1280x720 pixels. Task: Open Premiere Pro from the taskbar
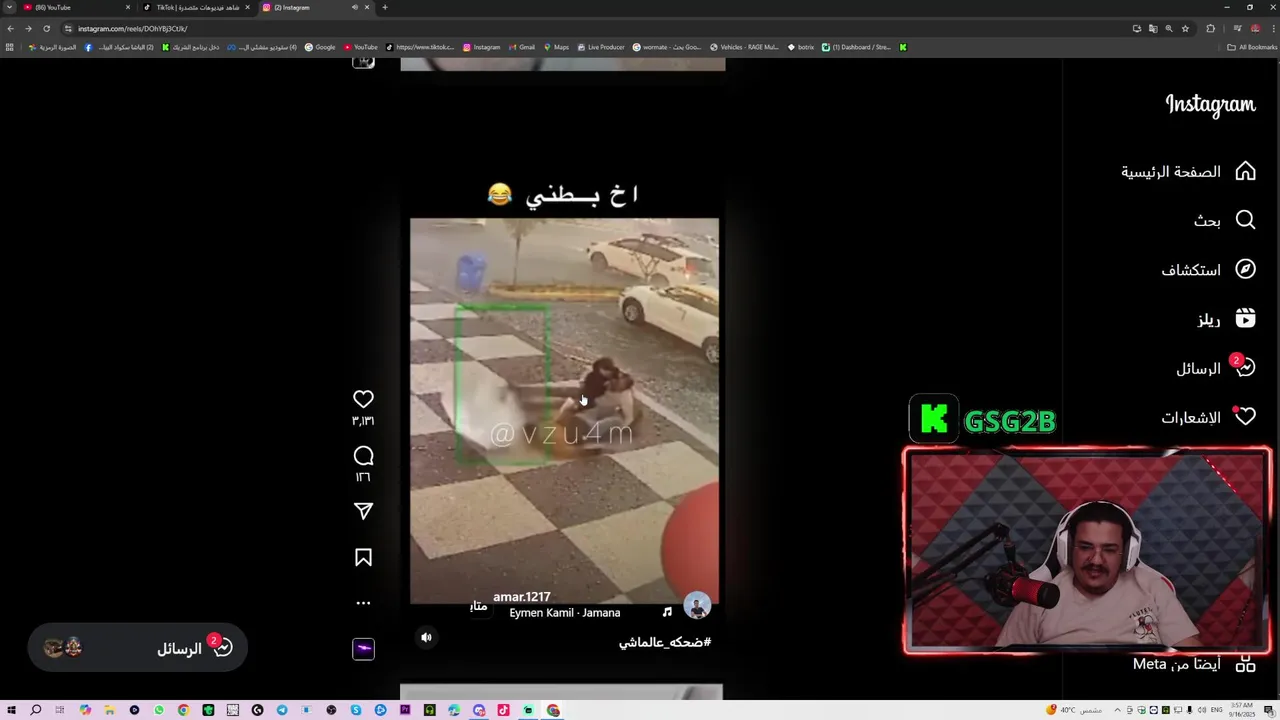coord(405,710)
